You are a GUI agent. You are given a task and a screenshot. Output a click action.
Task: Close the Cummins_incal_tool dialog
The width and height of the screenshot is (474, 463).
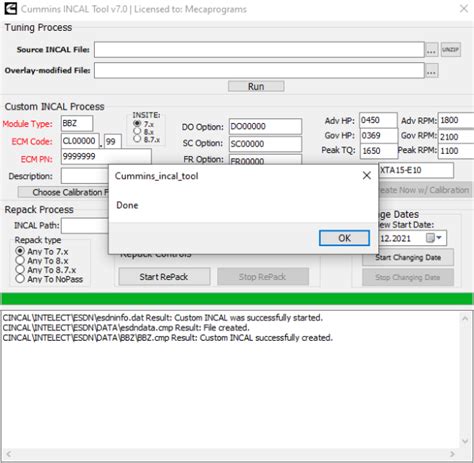point(367,175)
